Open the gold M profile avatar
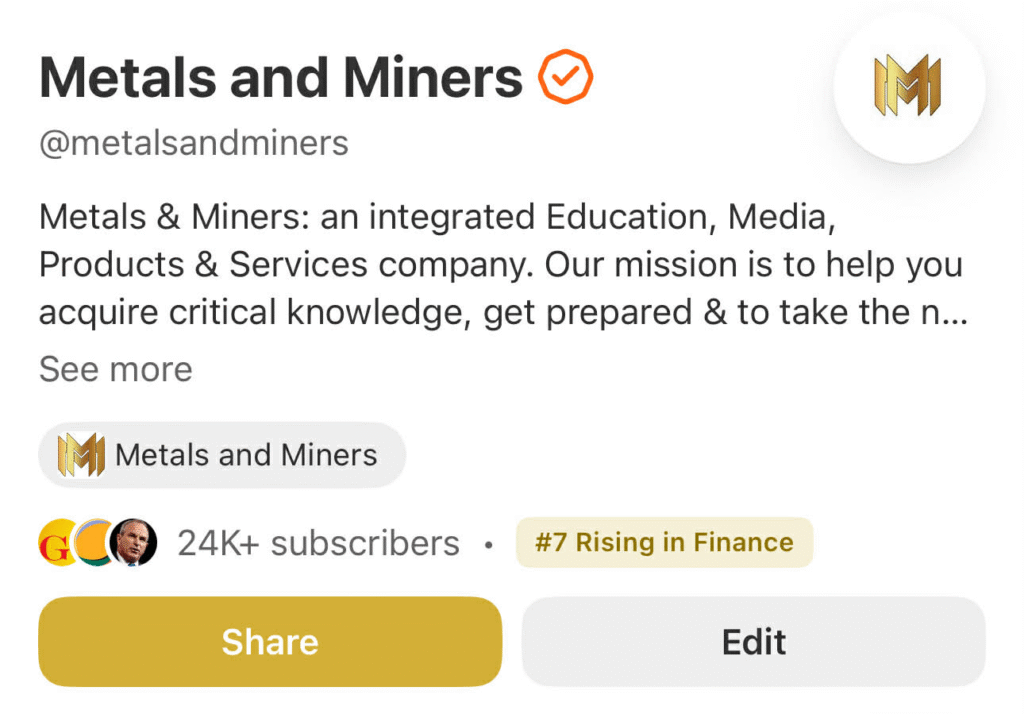Screen dimensions: 1024x714 pos(909,86)
